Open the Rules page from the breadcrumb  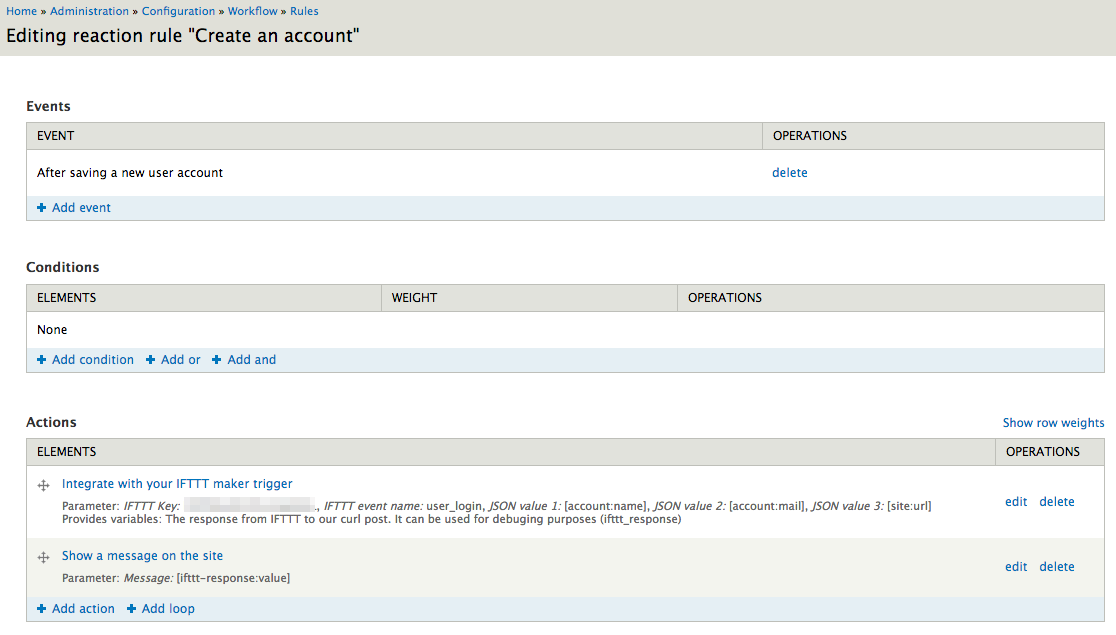click(x=304, y=11)
